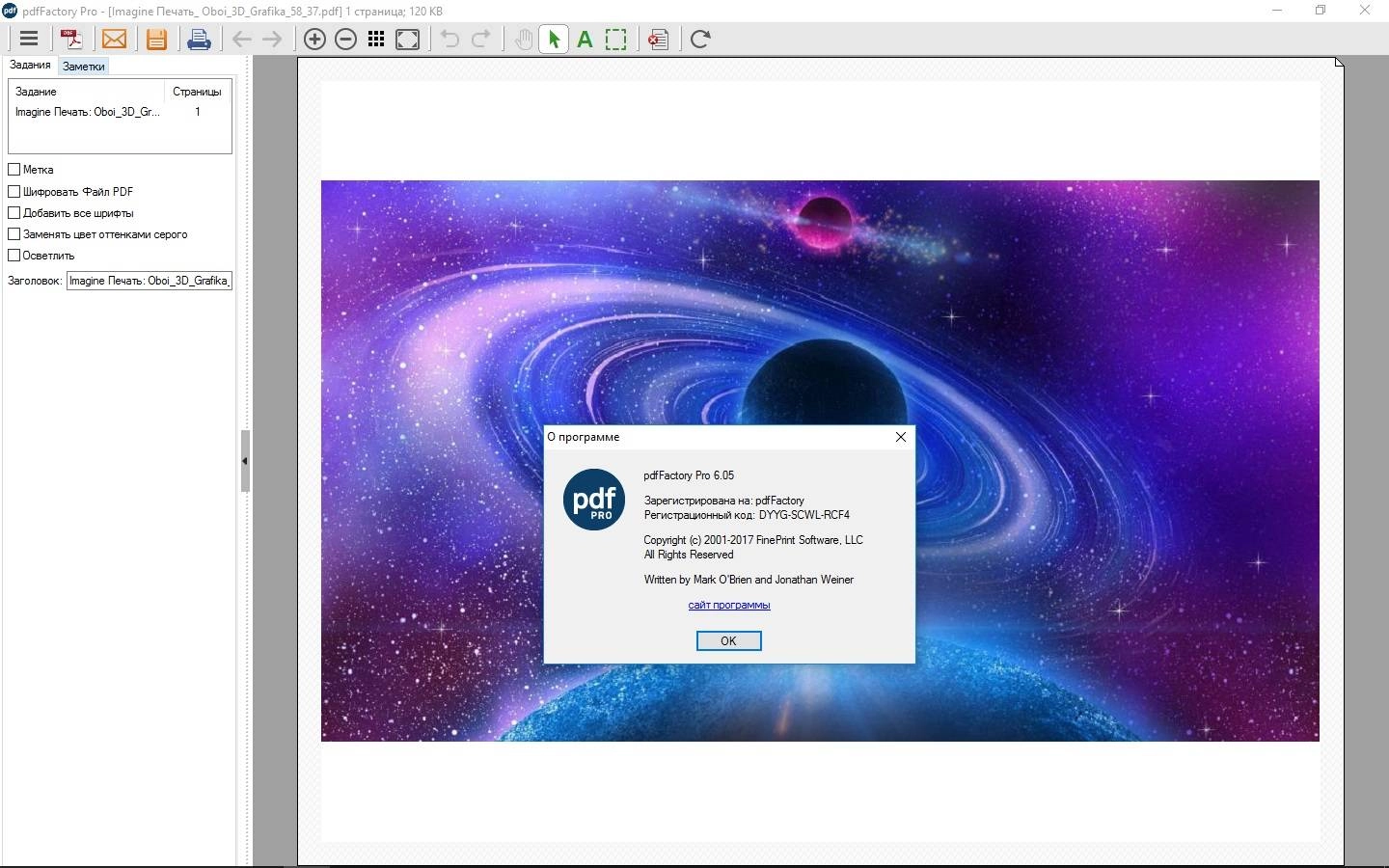This screenshot has height=868, width=1389.
Task: Close the О программе dialog
Action: click(901, 437)
